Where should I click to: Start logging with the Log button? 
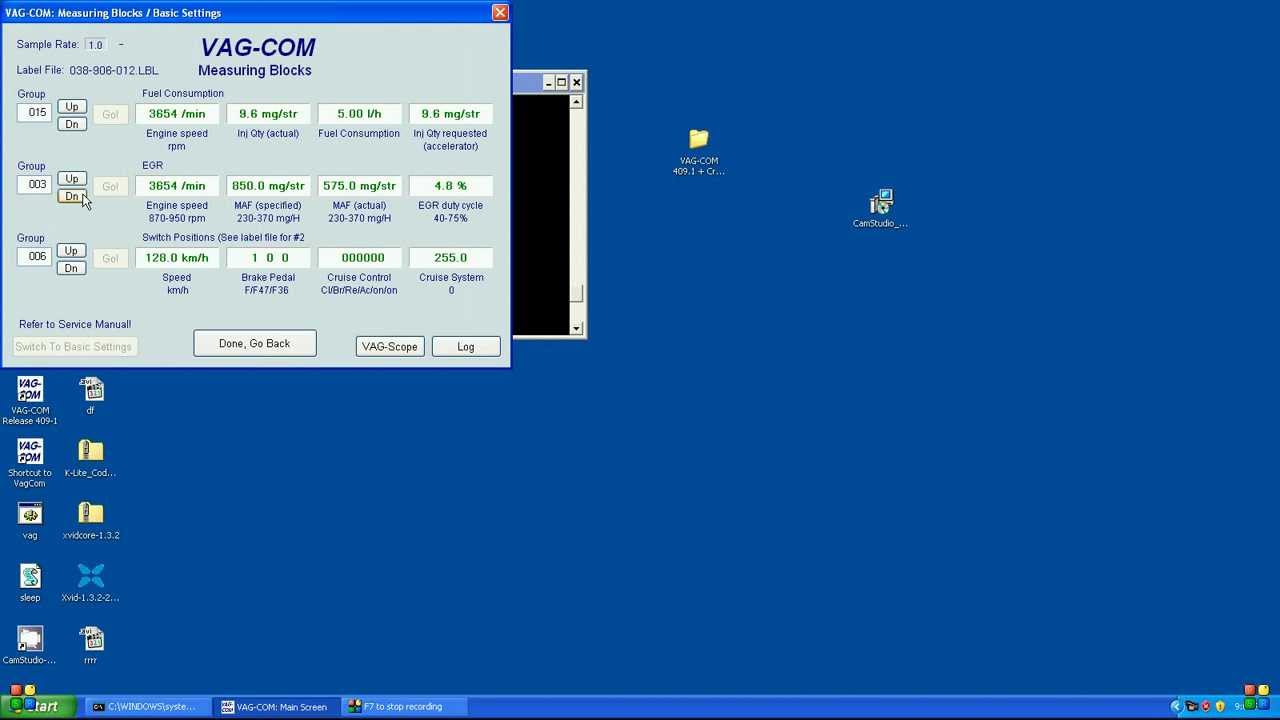point(465,346)
